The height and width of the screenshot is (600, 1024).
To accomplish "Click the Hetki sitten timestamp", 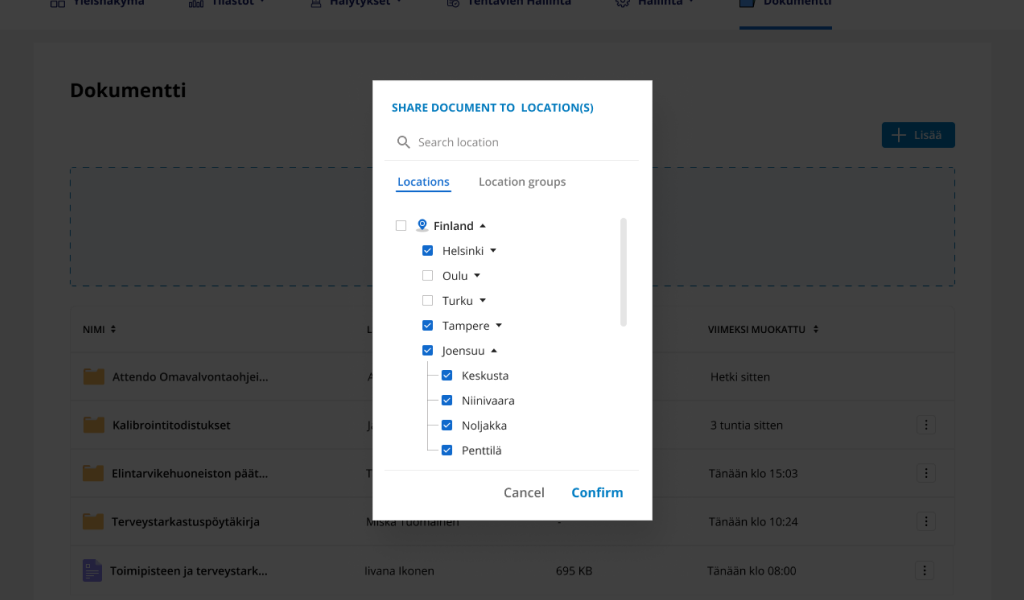I will pos(740,377).
